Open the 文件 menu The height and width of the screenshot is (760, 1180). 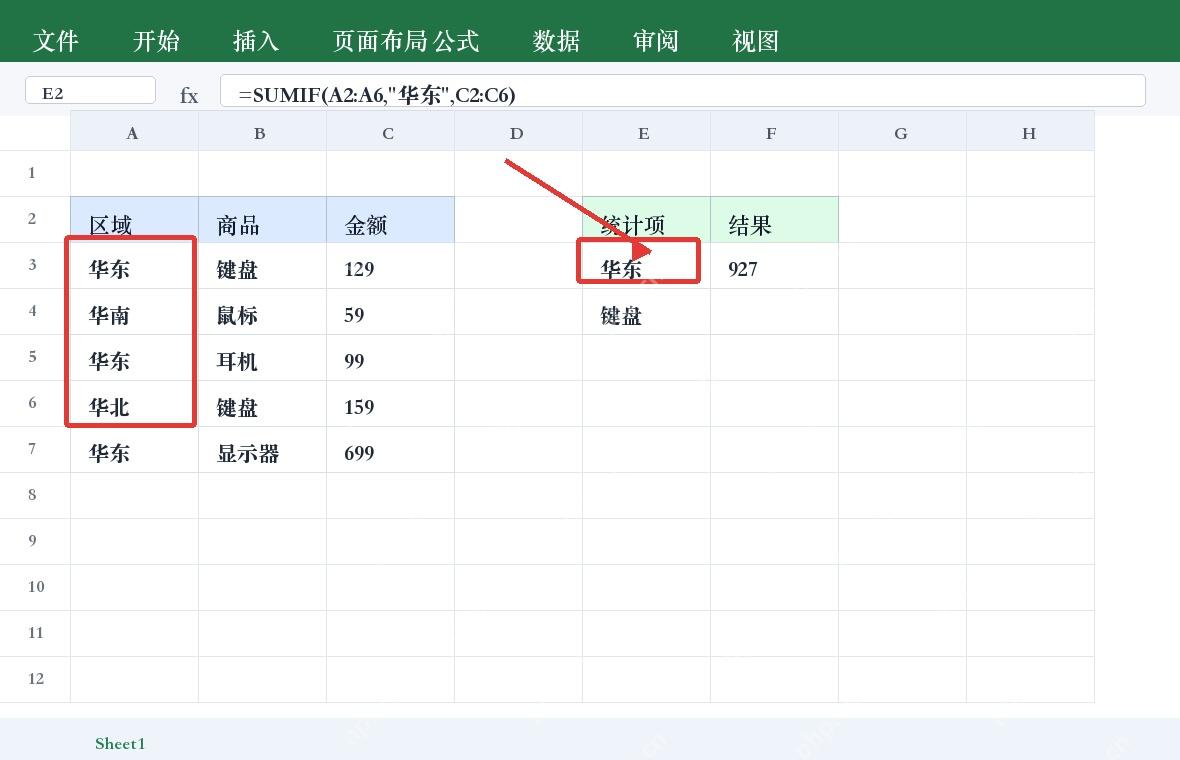[x=56, y=41]
